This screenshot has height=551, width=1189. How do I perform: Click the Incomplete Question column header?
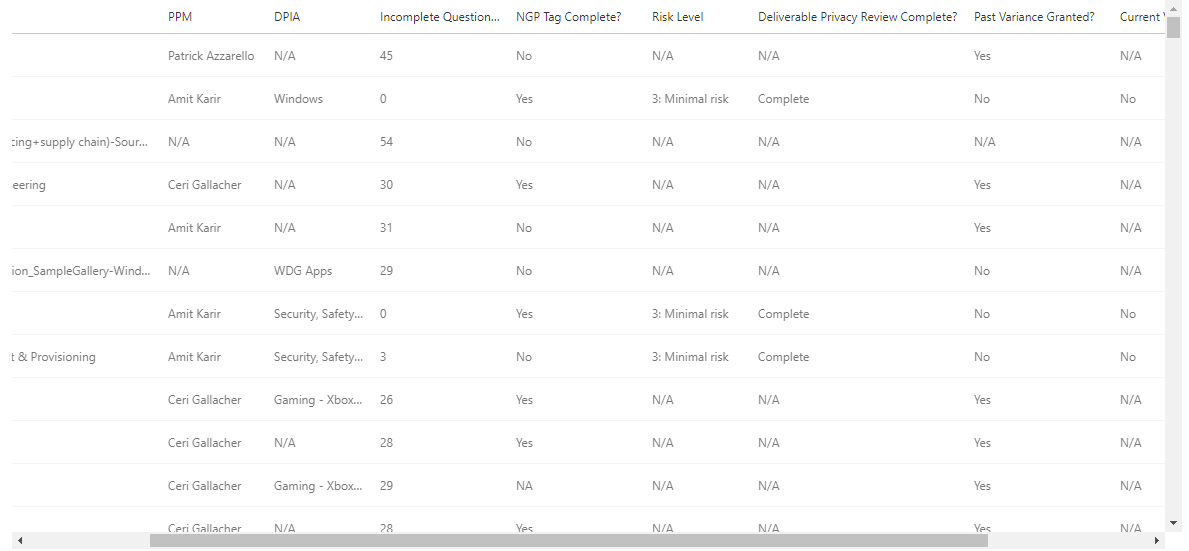click(440, 17)
